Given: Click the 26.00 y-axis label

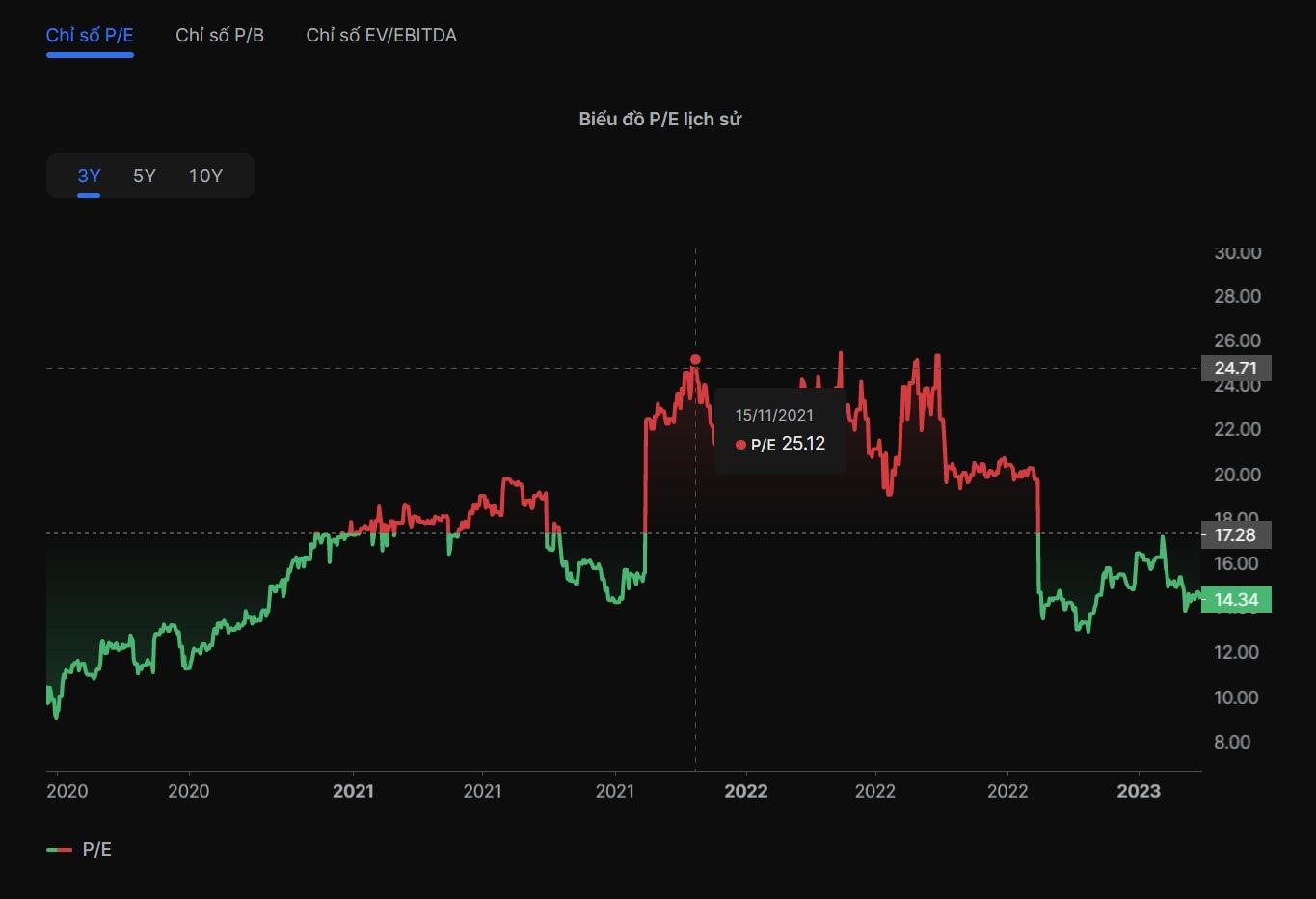Looking at the screenshot, I should tap(1237, 341).
